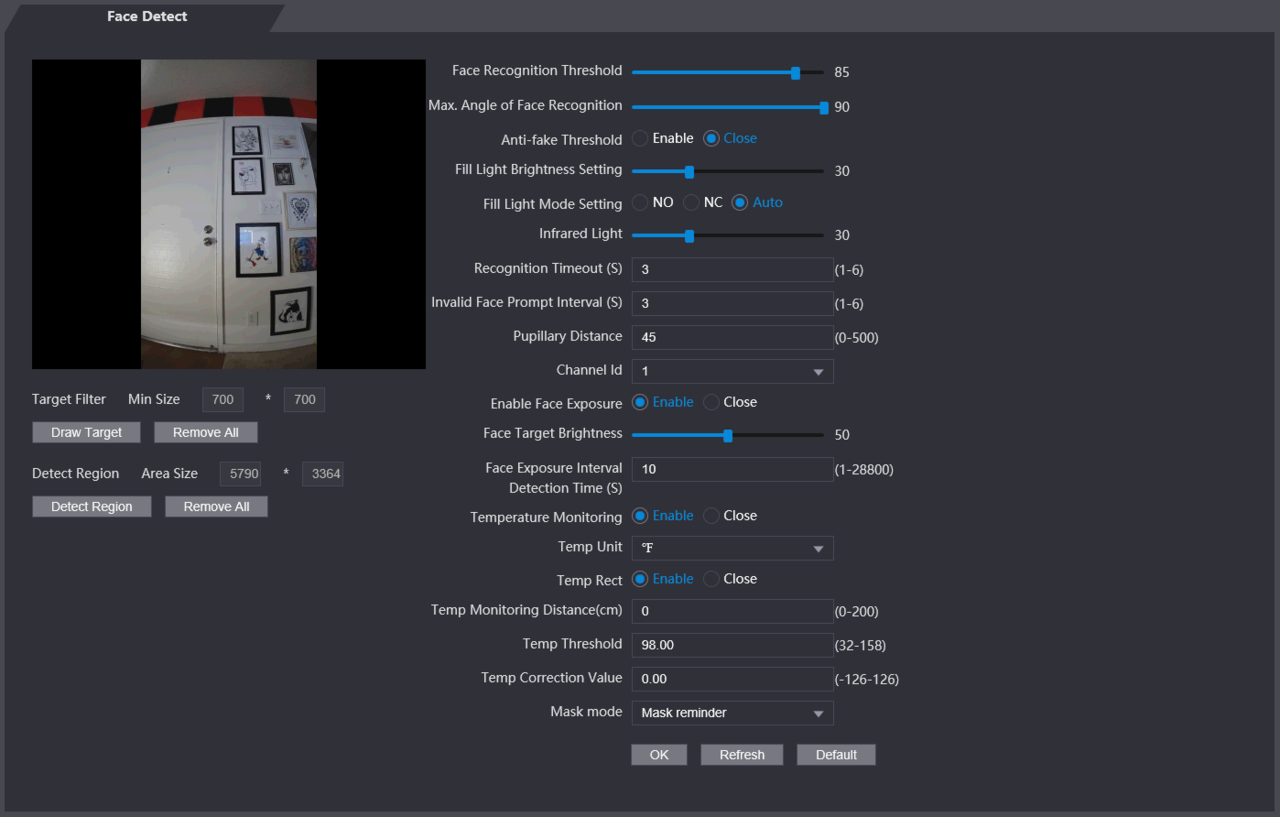Click the OK button
Viewport: 1280px width, 817px height.
(x=659, y=755)
